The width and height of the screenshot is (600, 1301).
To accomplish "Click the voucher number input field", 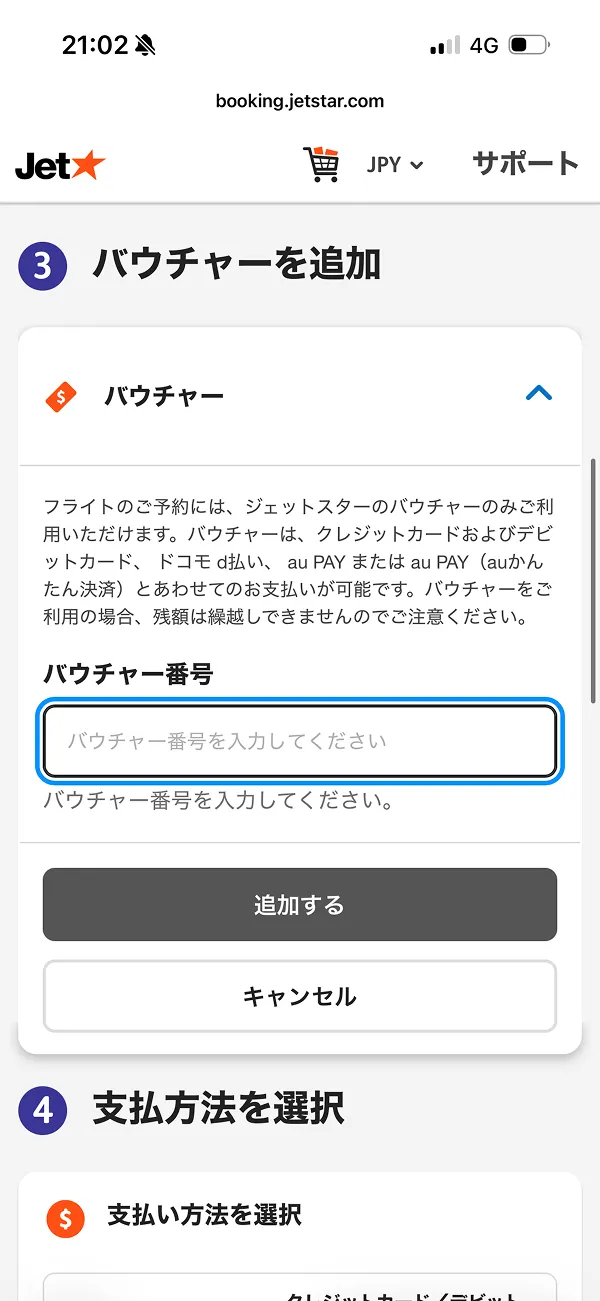I will pyautogui.click(x=299, y=741).
